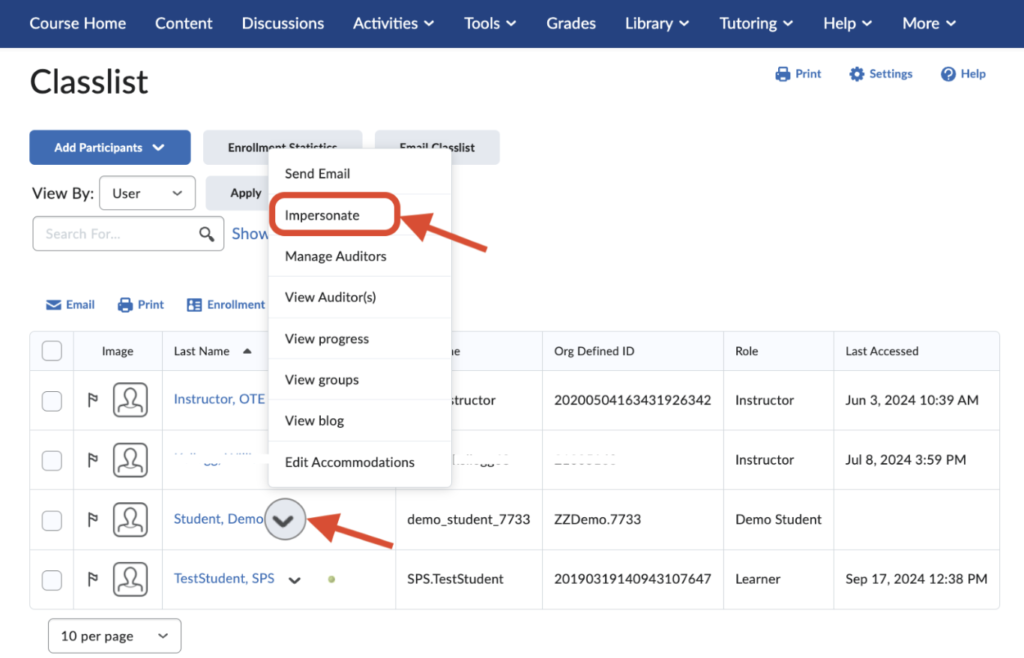Click flag icon in TestStudent, SPS row
This screenshot has width=1024, height=658.
tap(93, 579)
